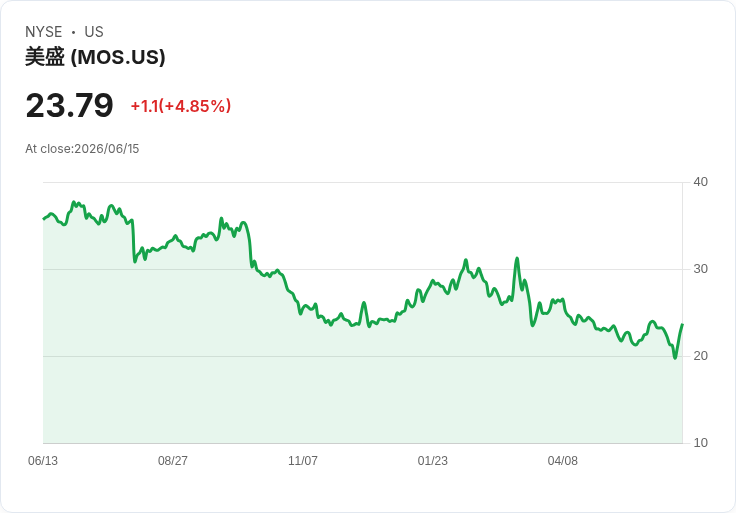Click the starting point of the price line
This screenshot has width=736, height=513.
tap(44, 219)
